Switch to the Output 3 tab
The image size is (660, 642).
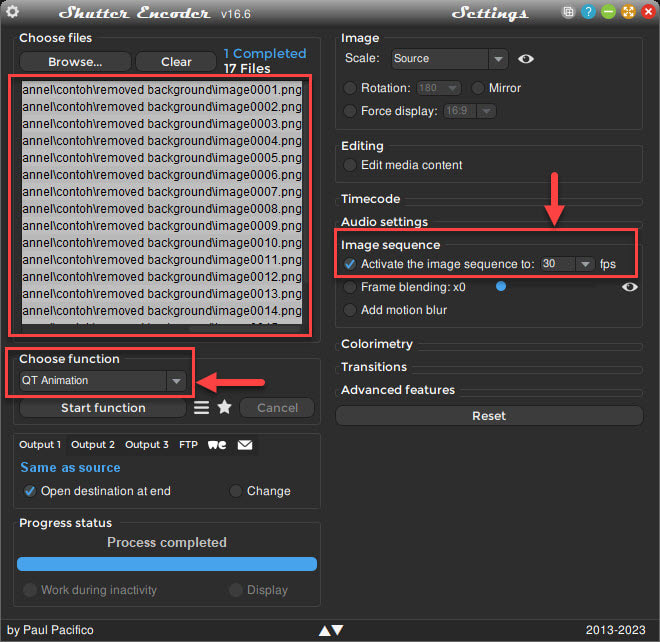click(146, 445)
